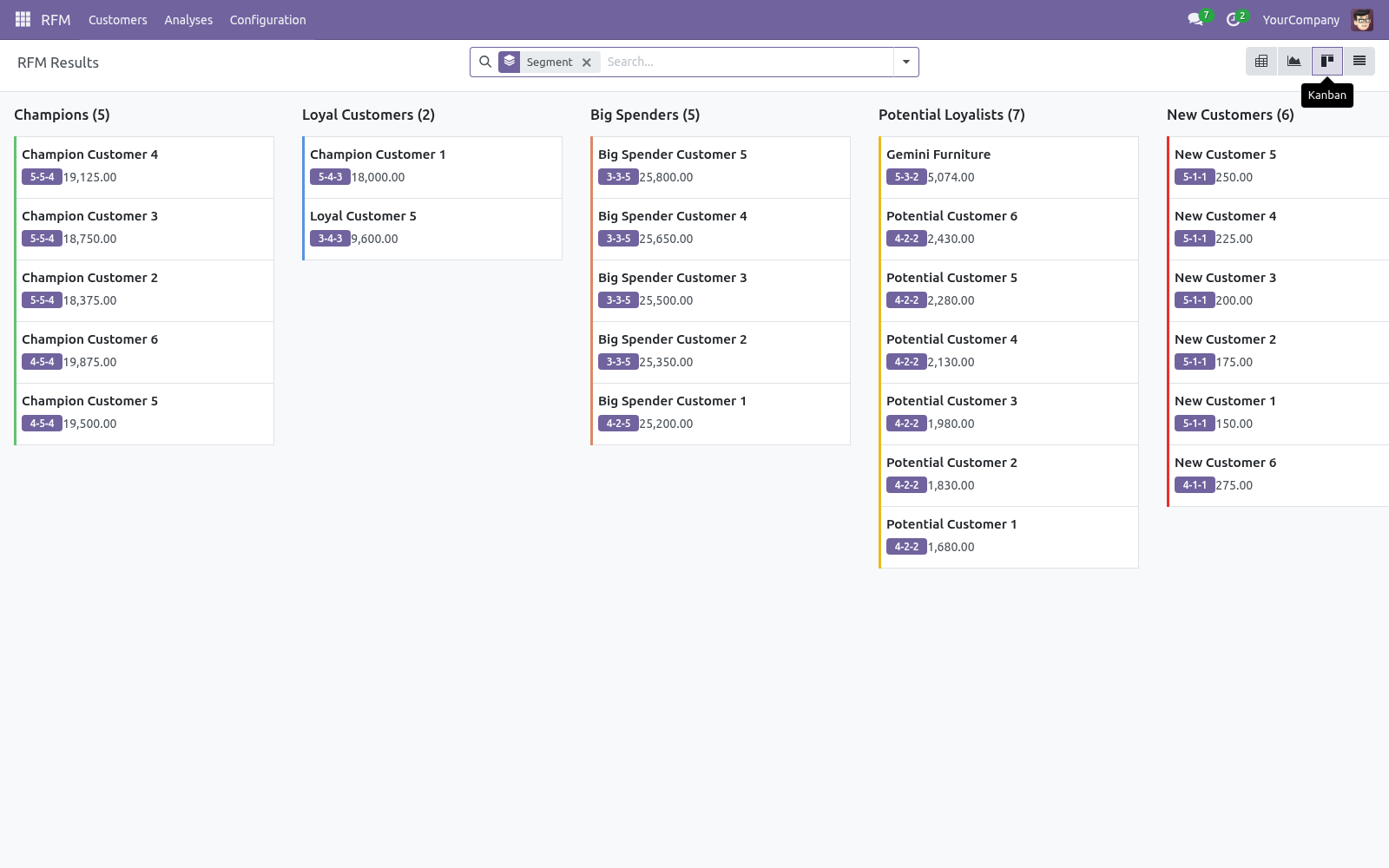Image resolution: width=1389 pixels, height=868 pixels.
Task: Open the user avatar menu
Action: (1362, 19)
